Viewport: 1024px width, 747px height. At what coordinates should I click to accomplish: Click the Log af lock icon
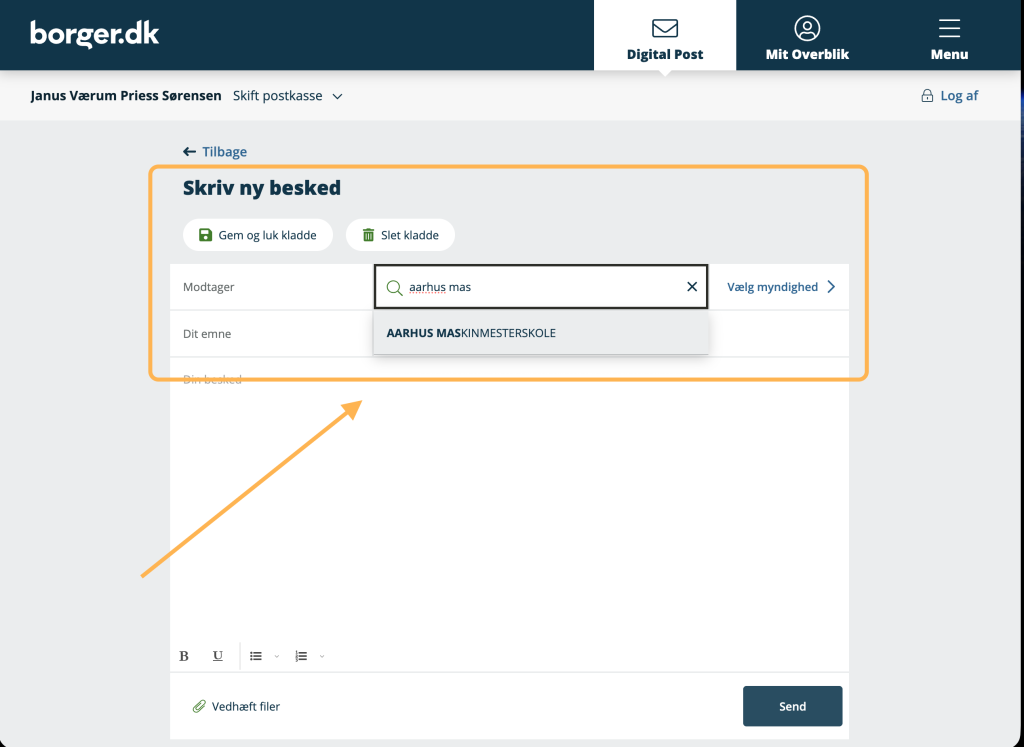click(x=927, y=96)
